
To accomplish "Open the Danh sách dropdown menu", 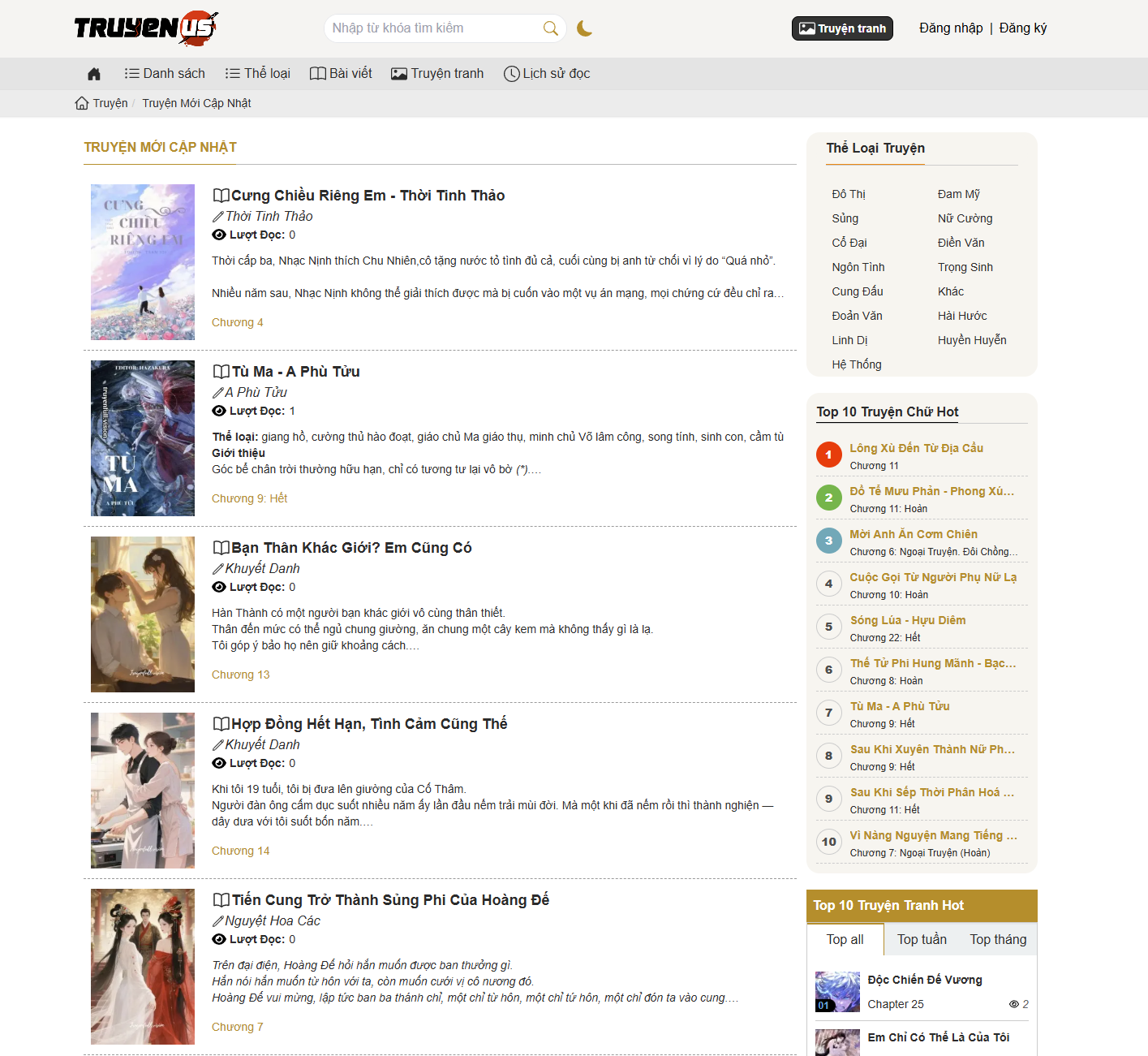I will [x=165, y=74].
